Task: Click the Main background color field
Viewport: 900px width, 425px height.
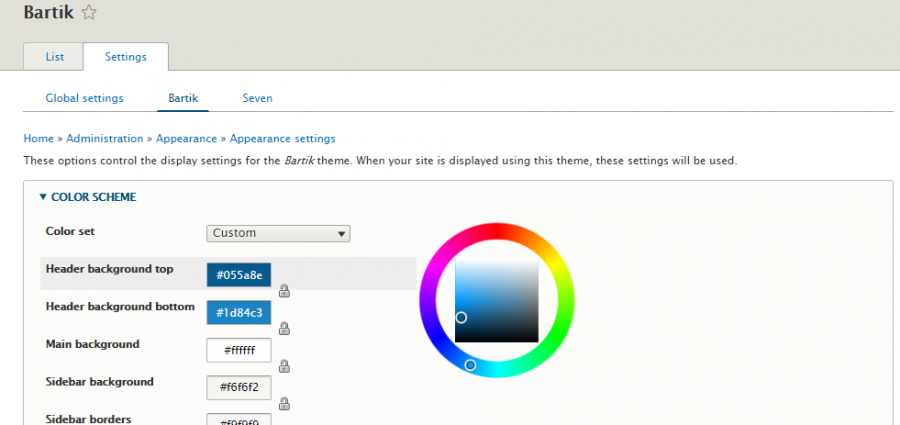Action: (x=239, y=350)
